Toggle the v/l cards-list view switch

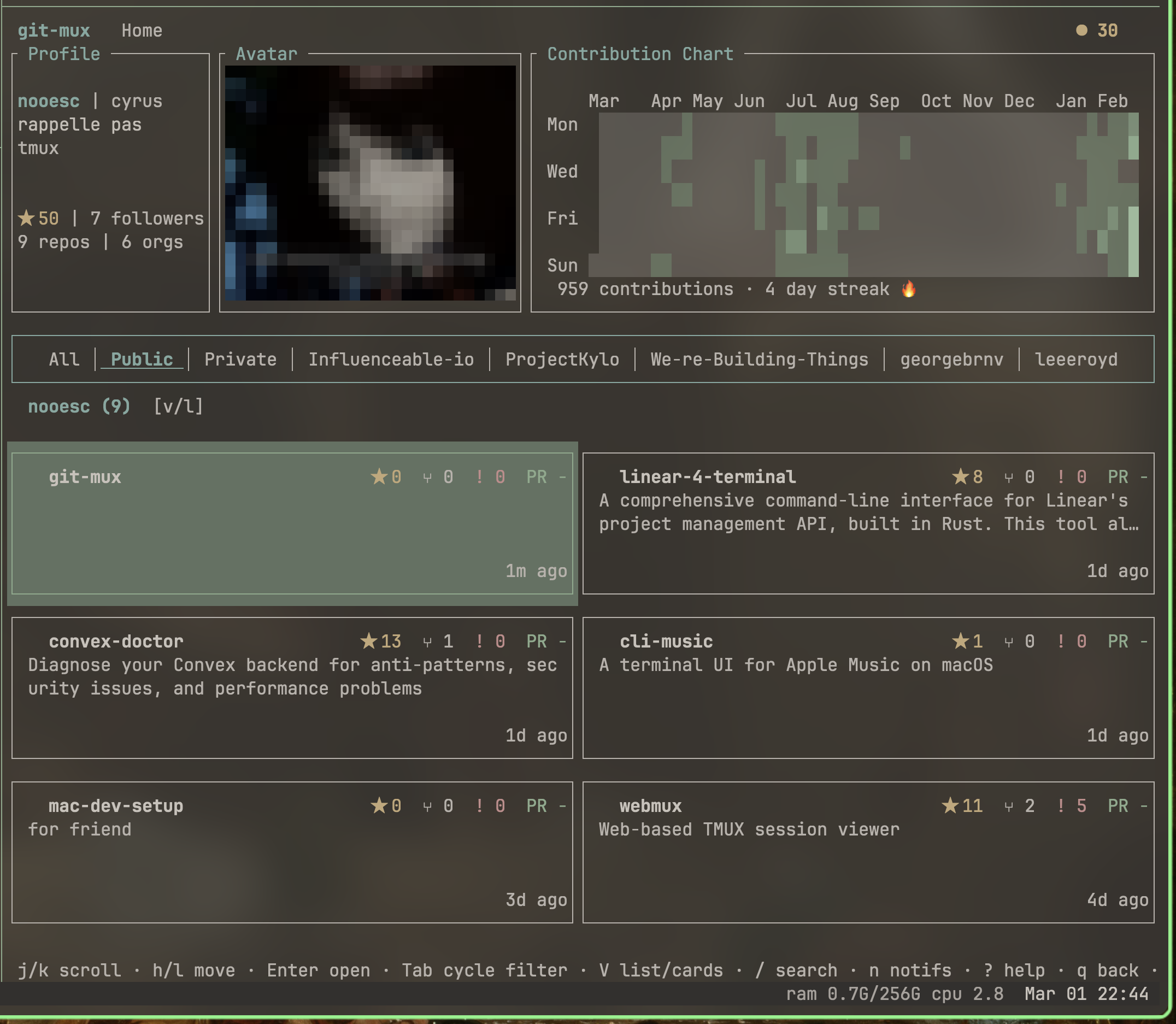pyautogui.click(x=177, y=407)
